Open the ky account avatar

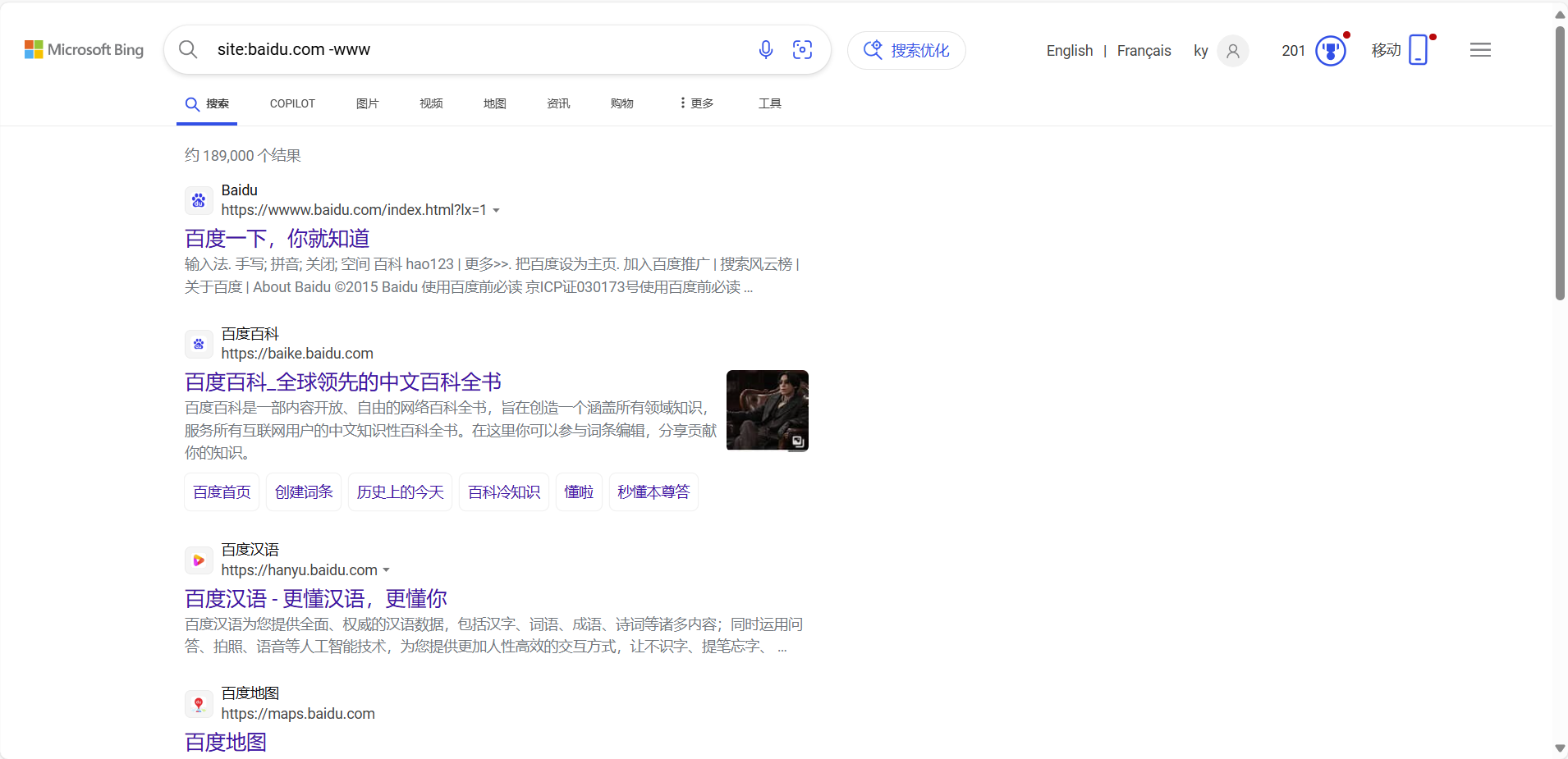(x=1232, y=51)
